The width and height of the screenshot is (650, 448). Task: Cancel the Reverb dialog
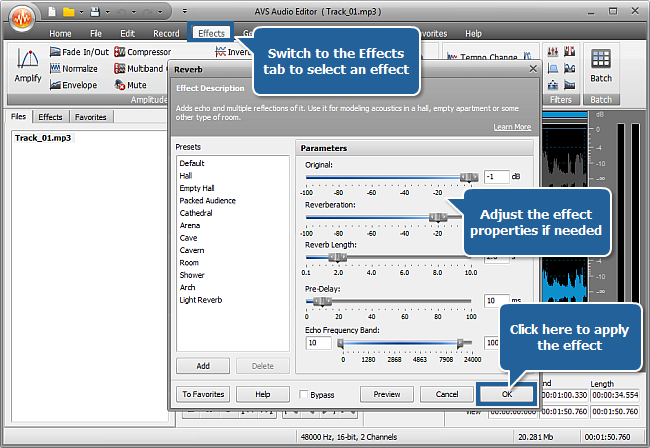pyautogui.click(x=447, y=394)
